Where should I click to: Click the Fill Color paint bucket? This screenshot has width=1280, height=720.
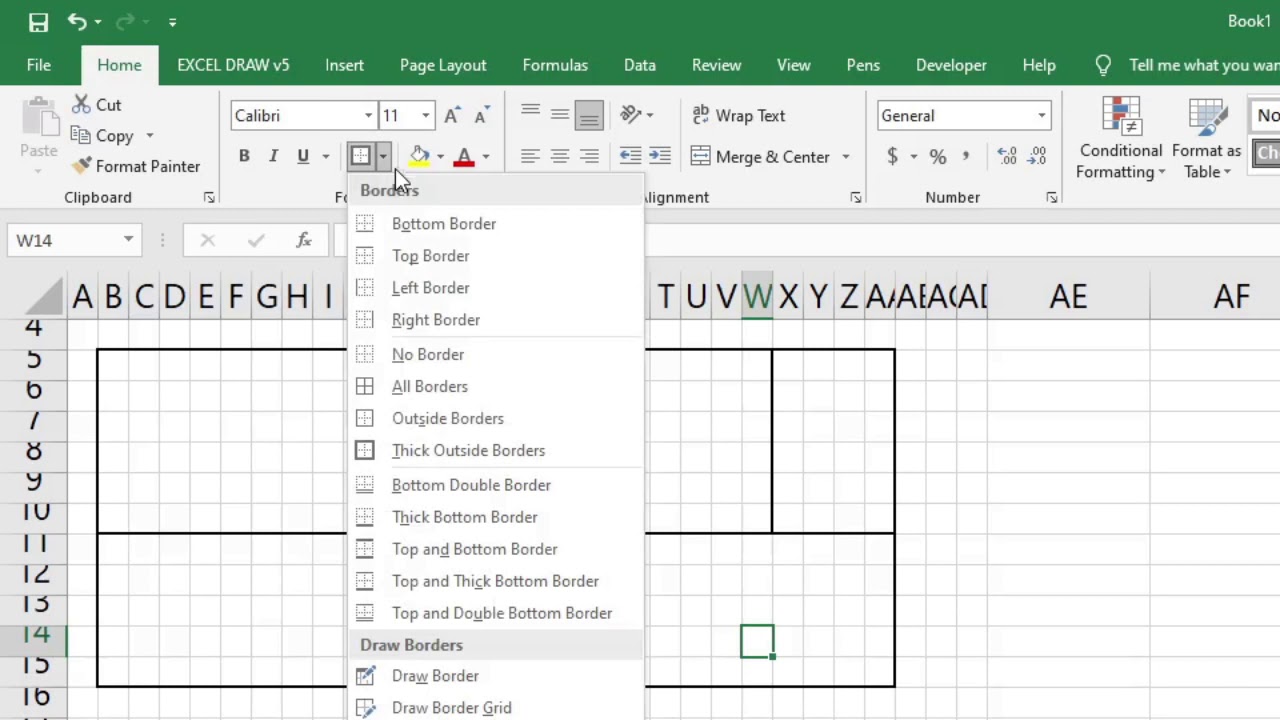coord(420,156)
